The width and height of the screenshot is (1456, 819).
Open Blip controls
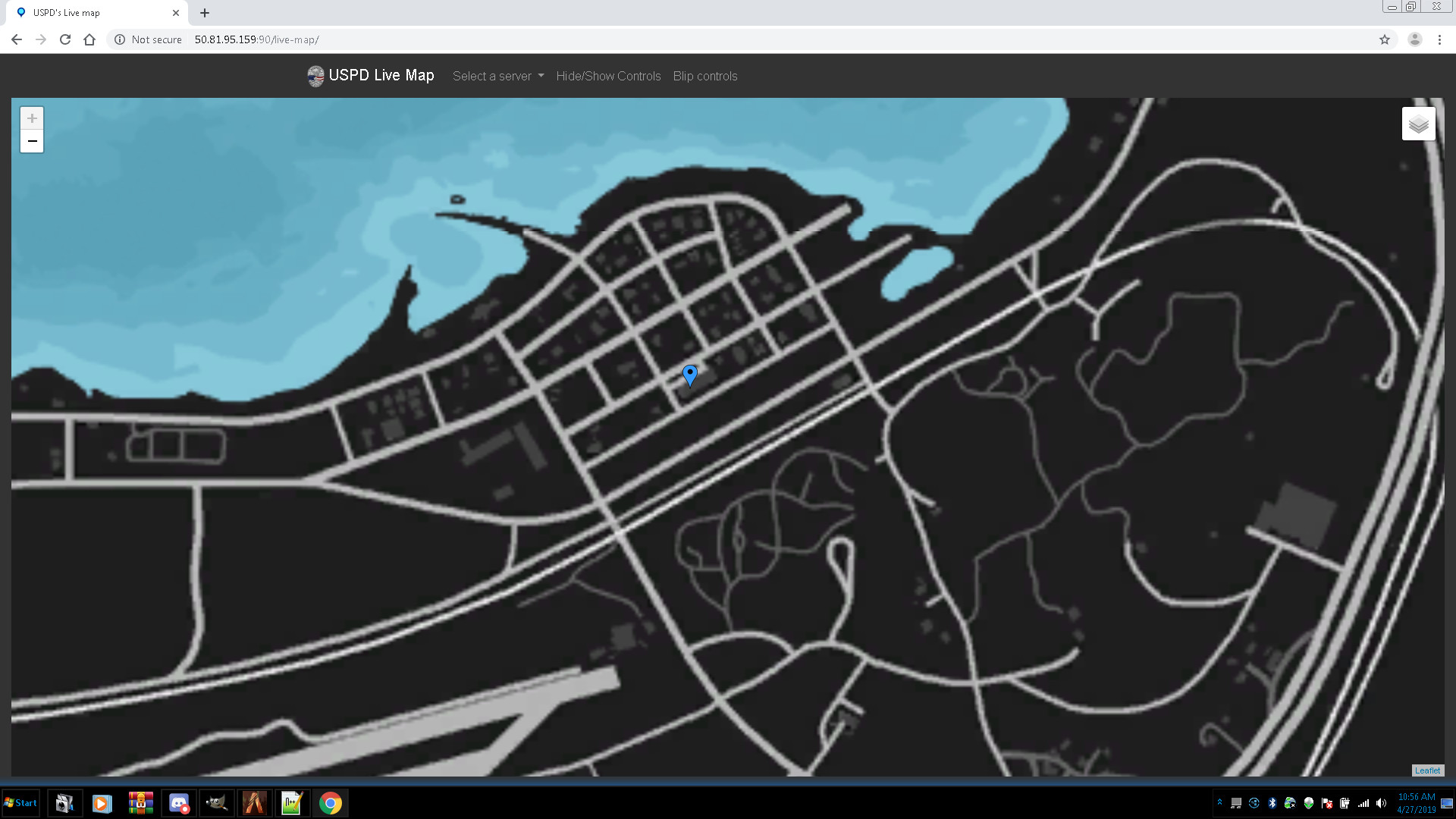tap(704, 76)
